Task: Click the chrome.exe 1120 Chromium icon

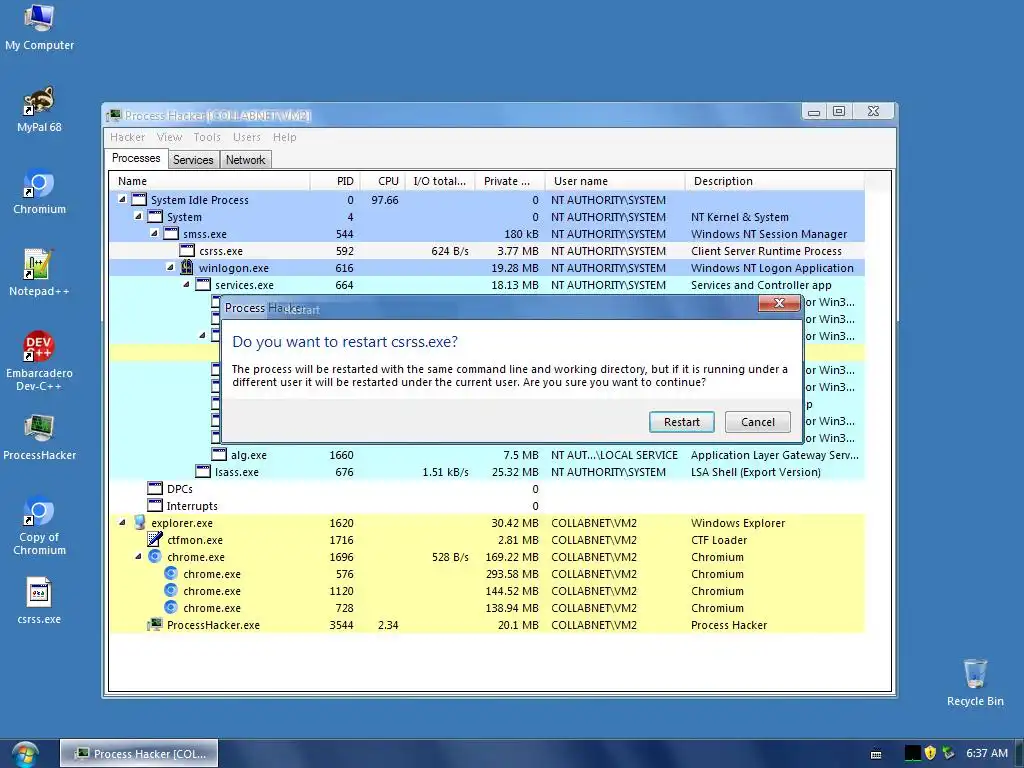Action: 170,590
